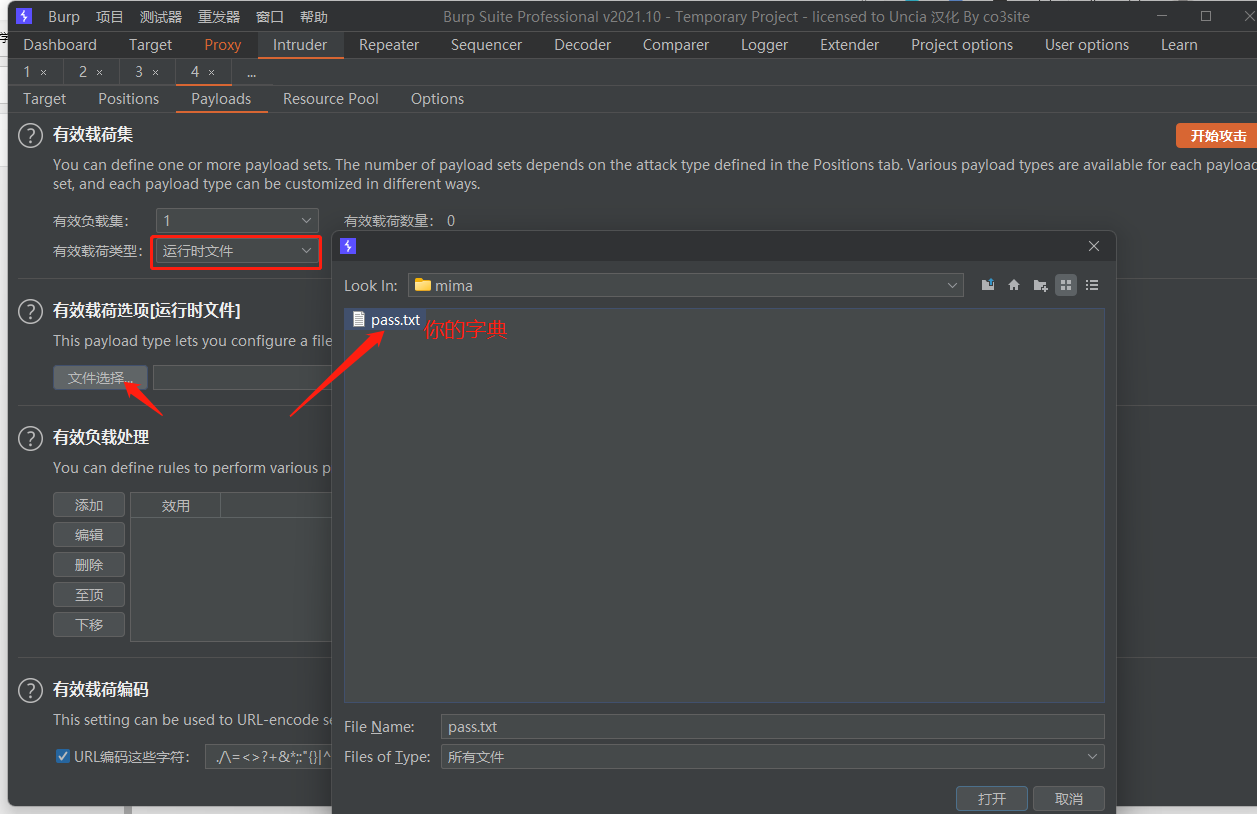Screen dimensions: 1257x814
Task: Switch to top-level Target tab
Action: pyautogui.click(x=150, y=45)
